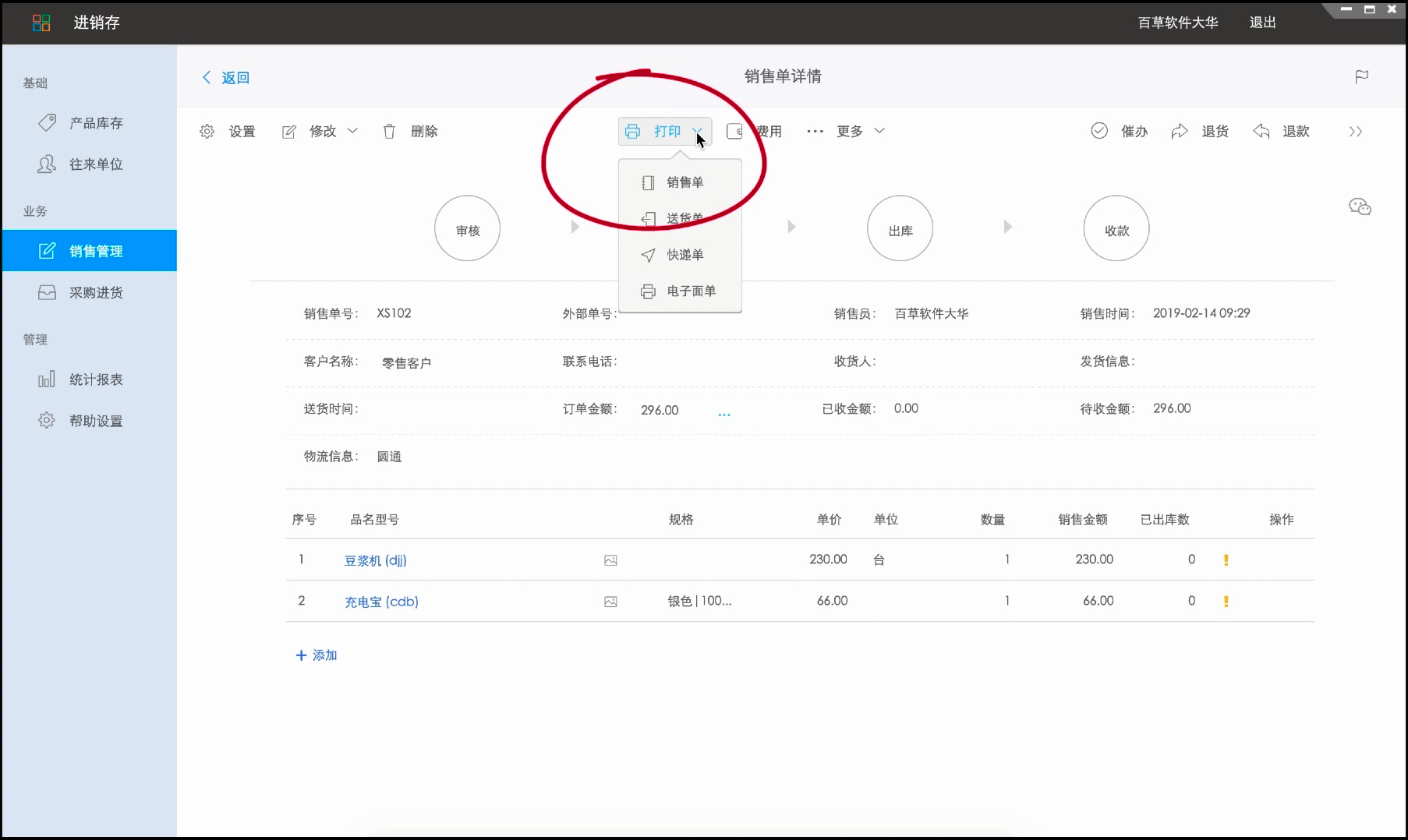
Task: Click the WeChat icon on right
Action: click(x=1360, y=206)
